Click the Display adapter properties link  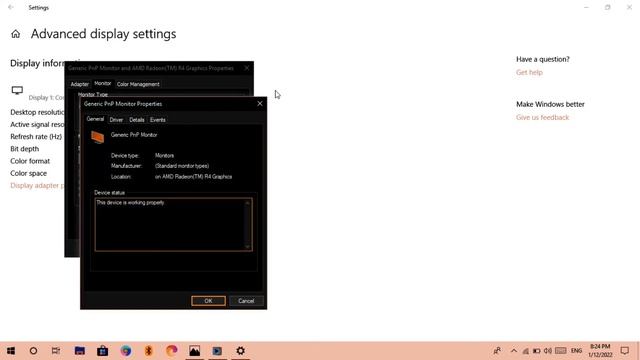click(37, 185)
